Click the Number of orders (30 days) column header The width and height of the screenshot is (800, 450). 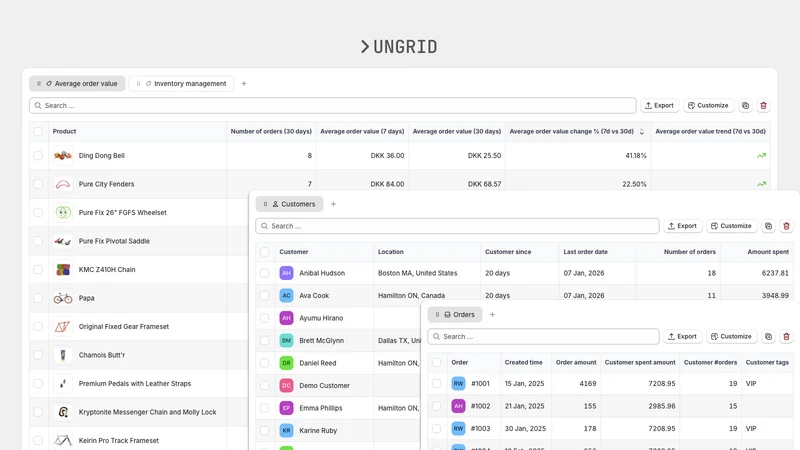[271, 132]
